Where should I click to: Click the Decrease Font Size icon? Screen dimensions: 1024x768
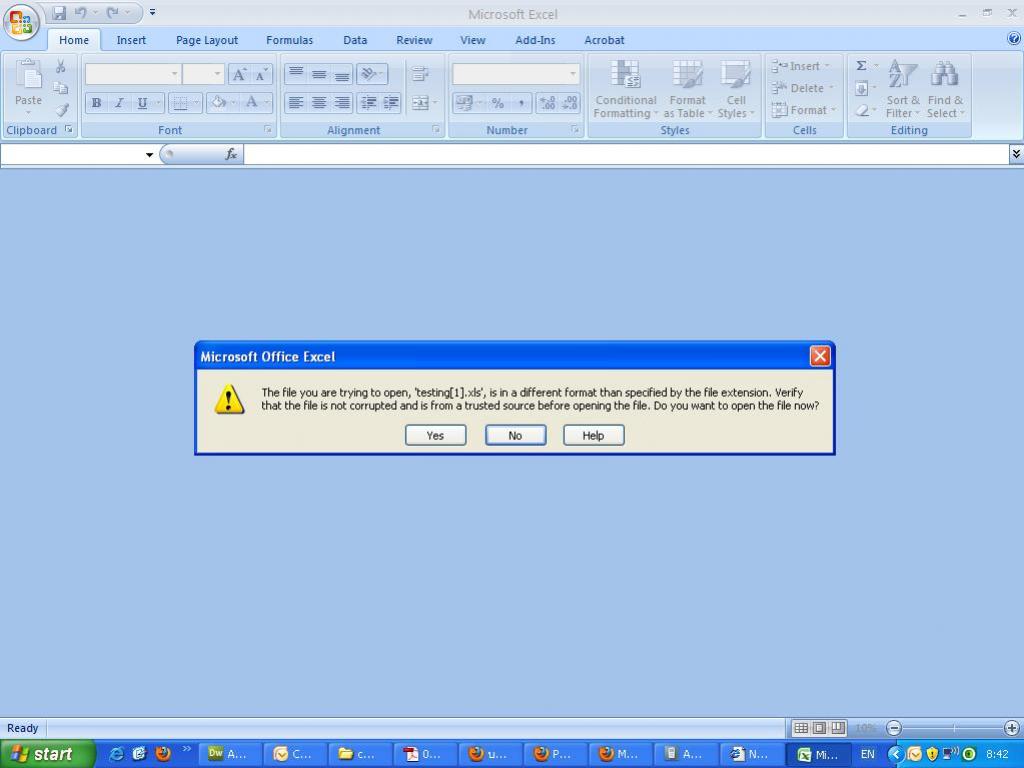click(261, 74)
